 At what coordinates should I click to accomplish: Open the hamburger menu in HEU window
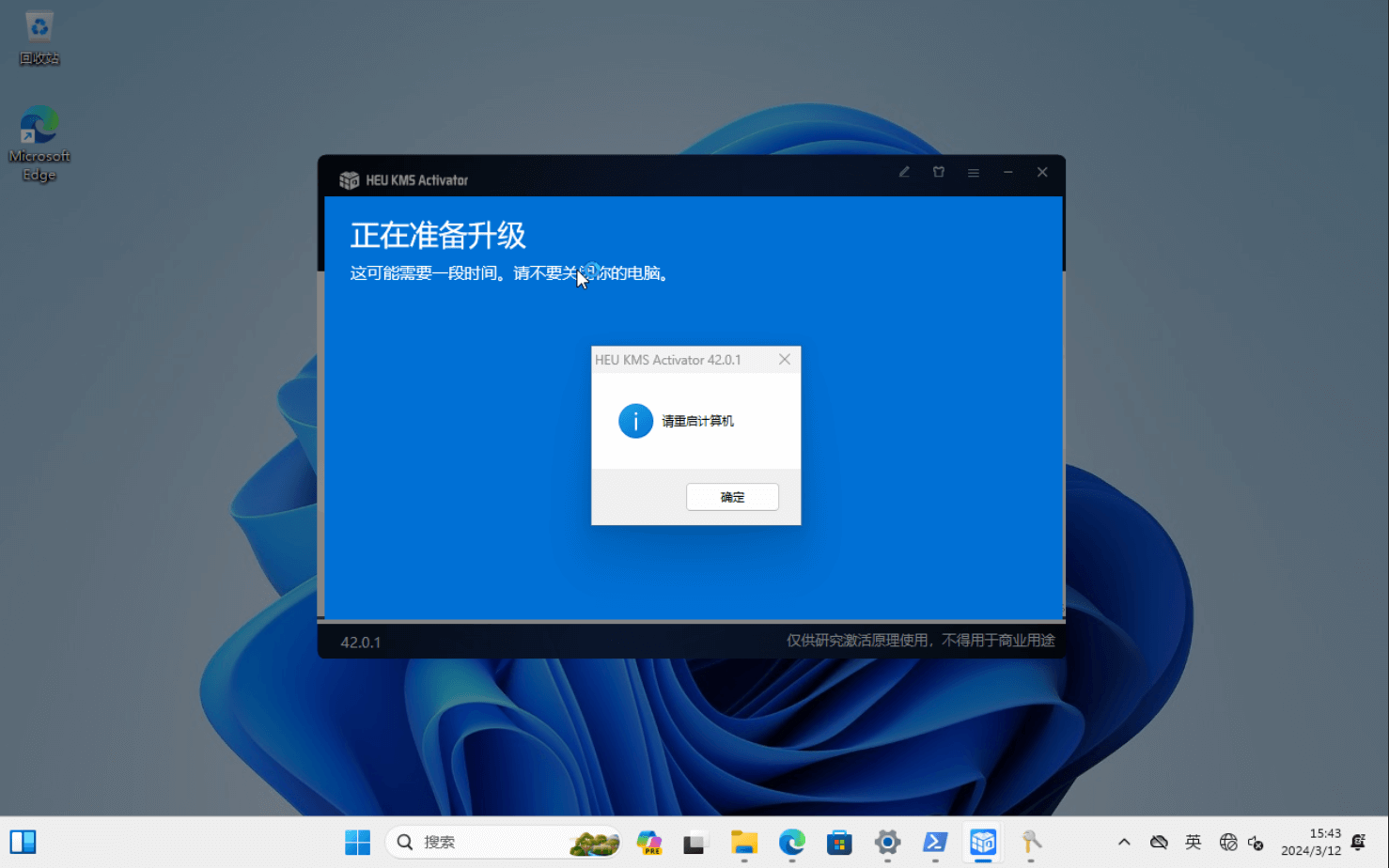pyautogui.click(x=973, y=173)
